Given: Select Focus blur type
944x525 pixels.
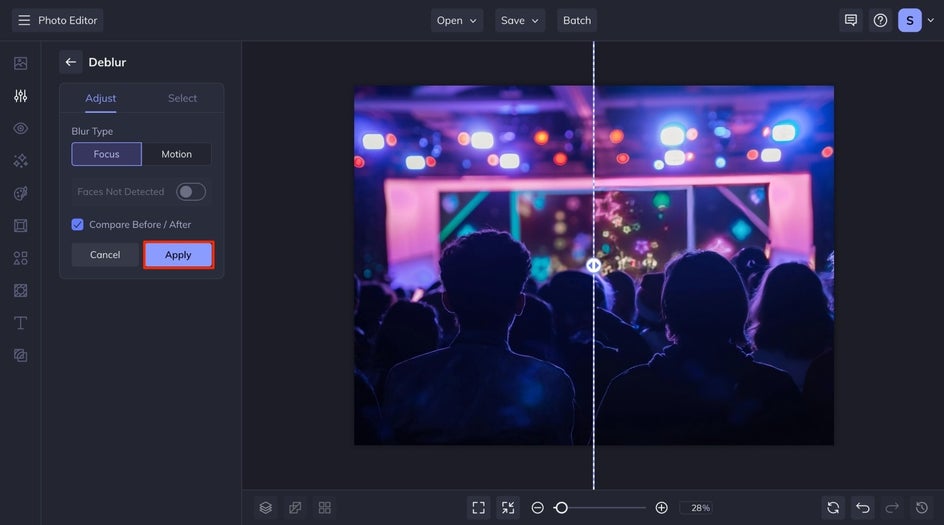Looking at the screenshot, I should pos(107,154).
